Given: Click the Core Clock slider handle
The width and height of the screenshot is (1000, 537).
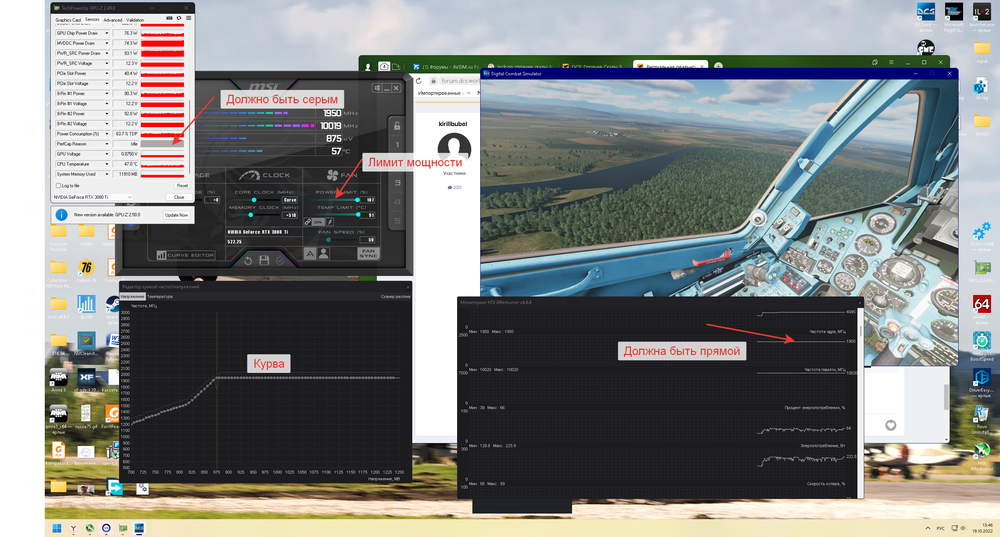Looking at the screenshot, I should coord(254,200).
